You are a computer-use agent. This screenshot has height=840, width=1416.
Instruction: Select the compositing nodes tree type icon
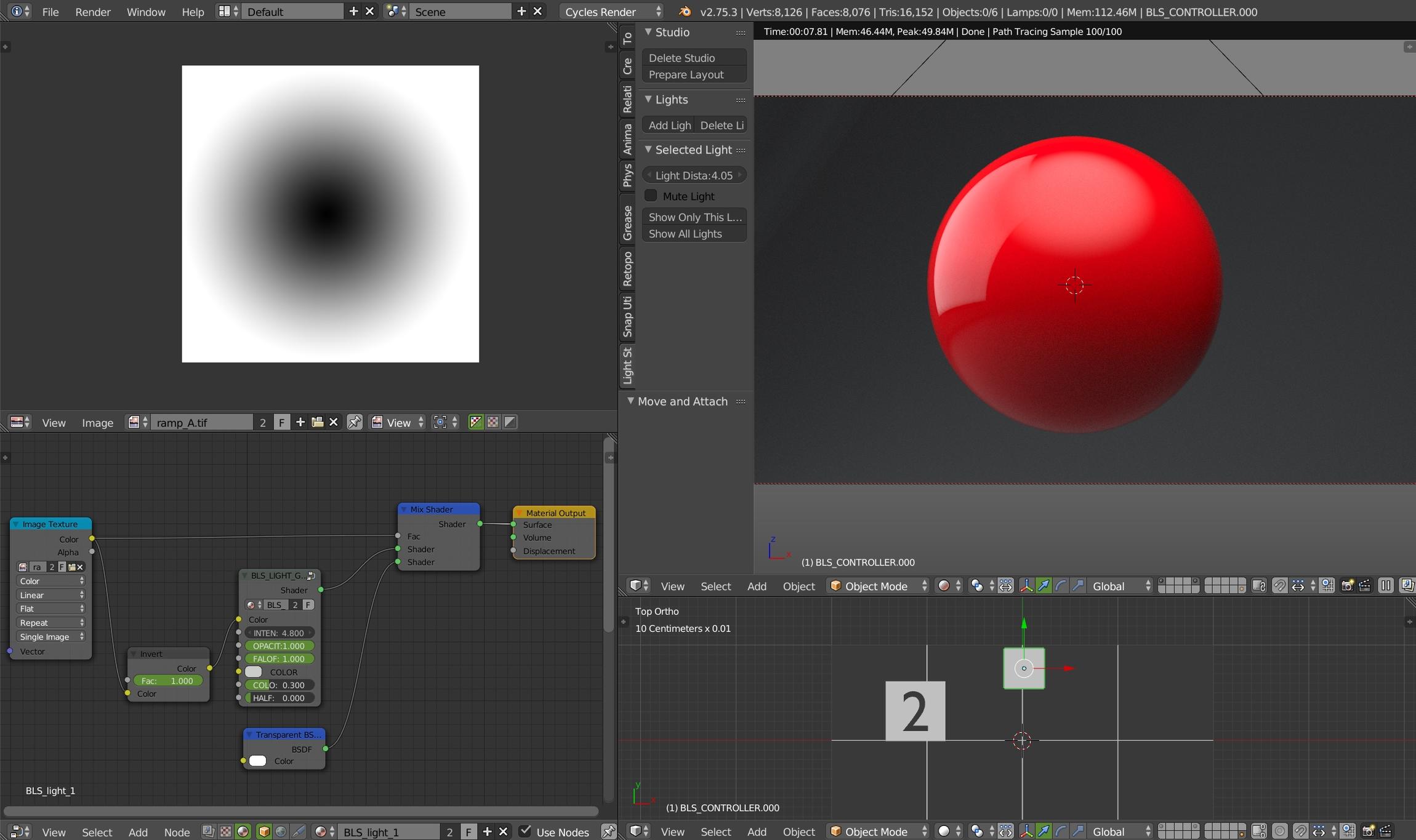[209, 832]
